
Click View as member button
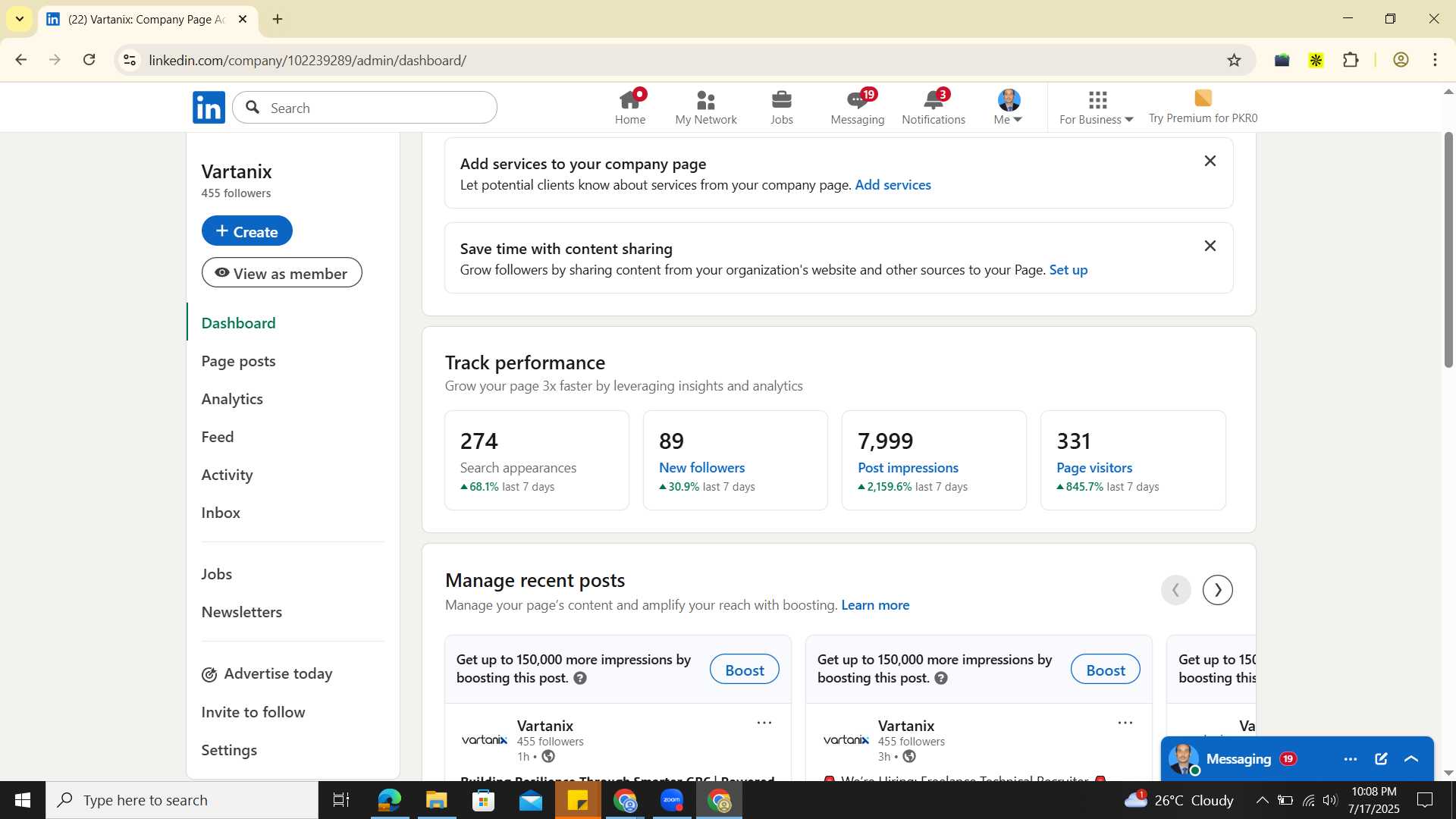[281, 273]
